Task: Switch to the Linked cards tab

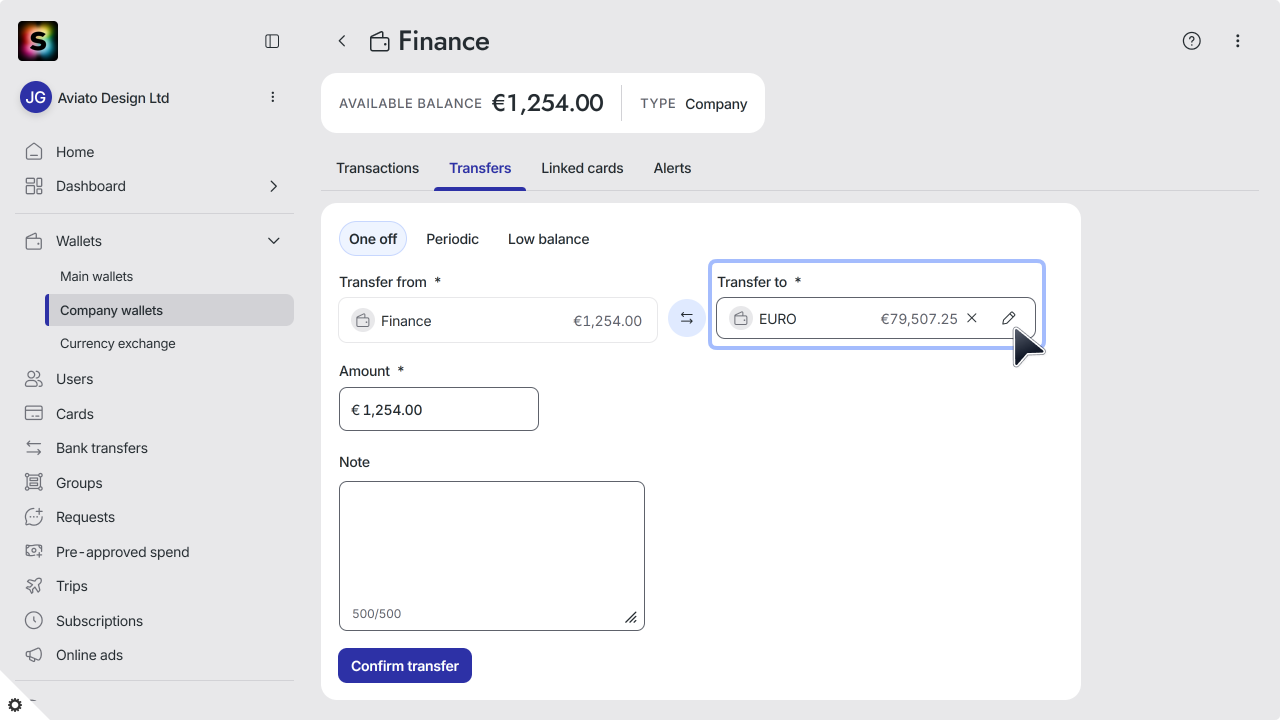Action: tap(582, 168)
